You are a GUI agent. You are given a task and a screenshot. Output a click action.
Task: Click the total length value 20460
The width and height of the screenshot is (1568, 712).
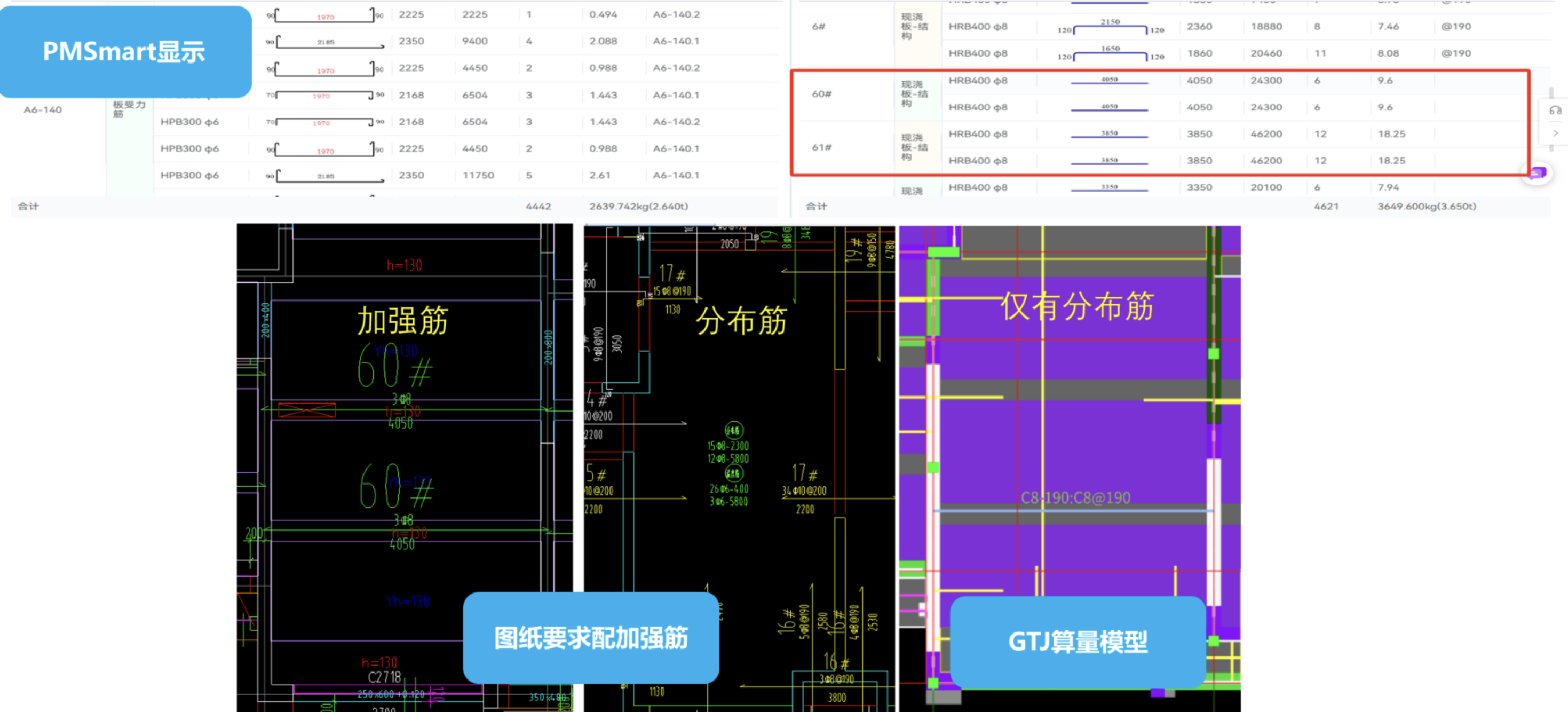1266,53
